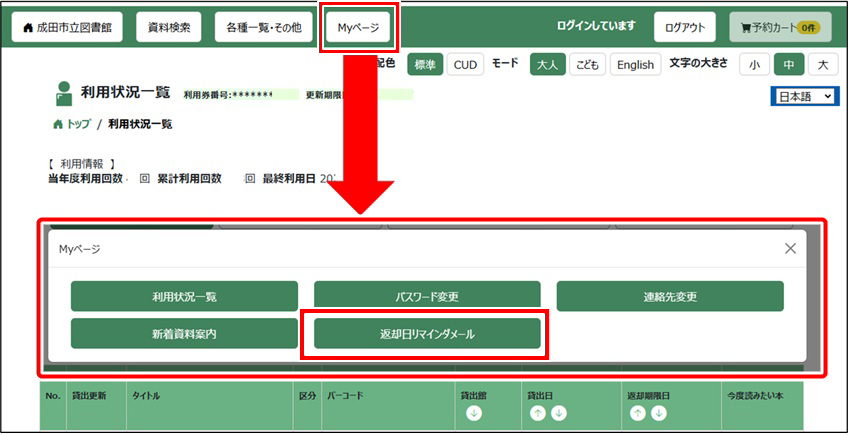The width and height of the screenshot is (851, 435).
Task: Click the user profile icon beside 利用状況一覧
Action: (64, 93)
